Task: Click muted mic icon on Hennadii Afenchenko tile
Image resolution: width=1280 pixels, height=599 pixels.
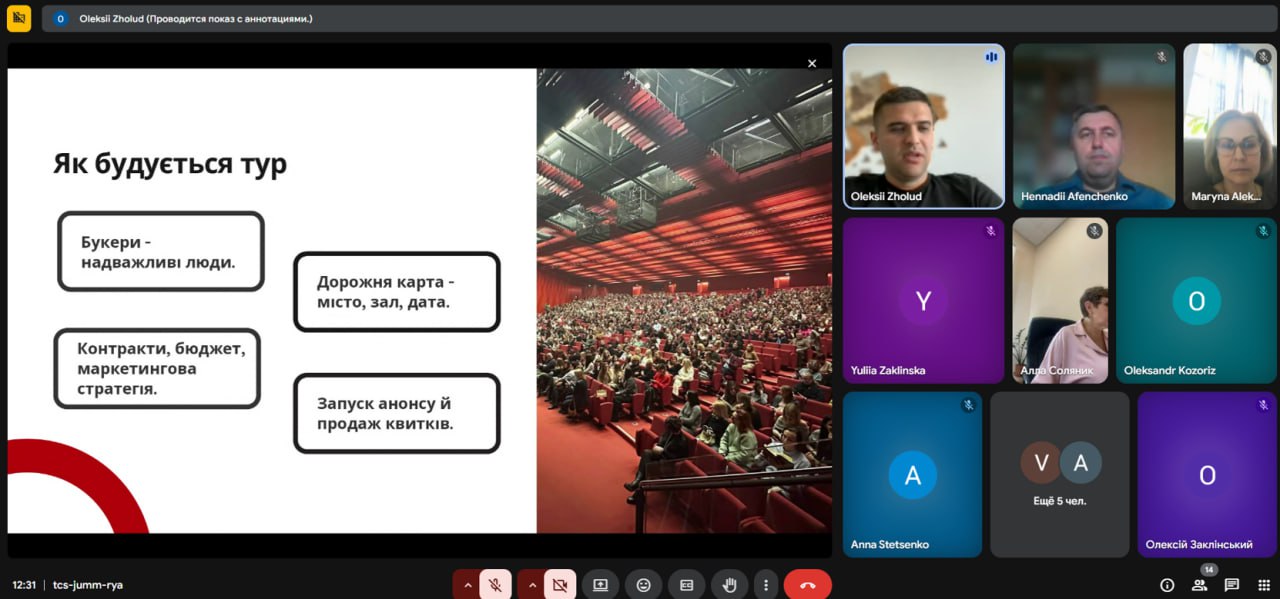Action: [1161, 57]
